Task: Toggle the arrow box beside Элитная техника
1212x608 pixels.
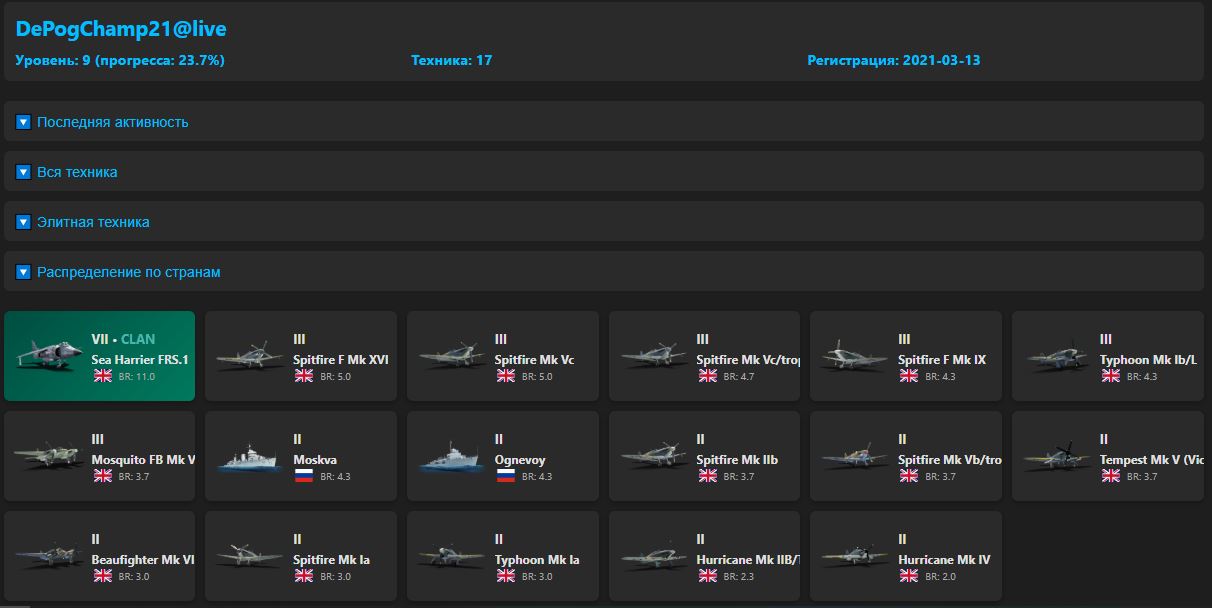Action: [x=24, y=222]
